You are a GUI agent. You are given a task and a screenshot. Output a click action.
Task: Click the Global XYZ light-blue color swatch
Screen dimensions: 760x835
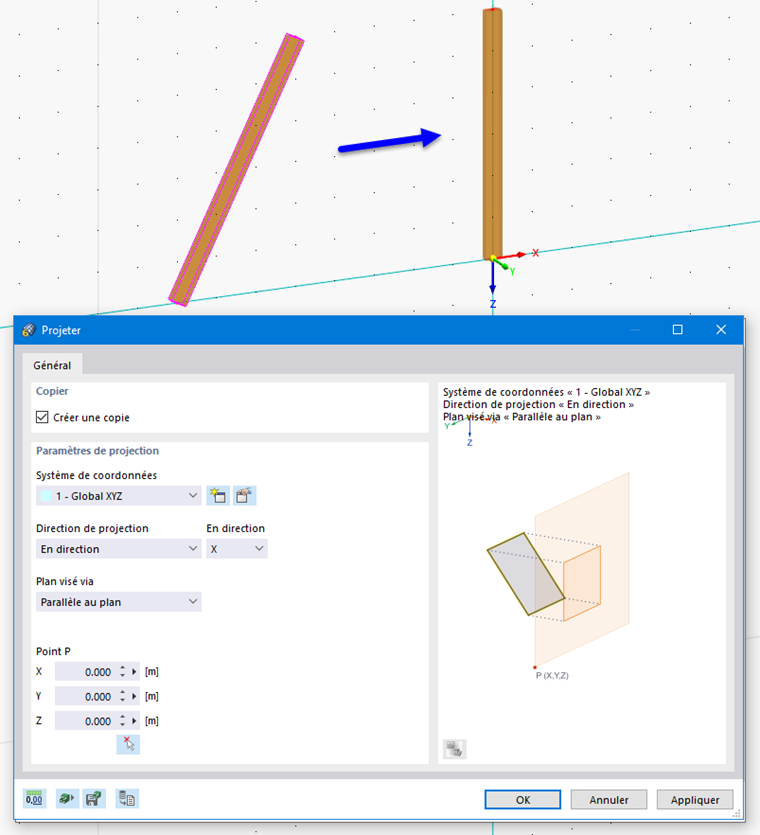click(46, 496)
